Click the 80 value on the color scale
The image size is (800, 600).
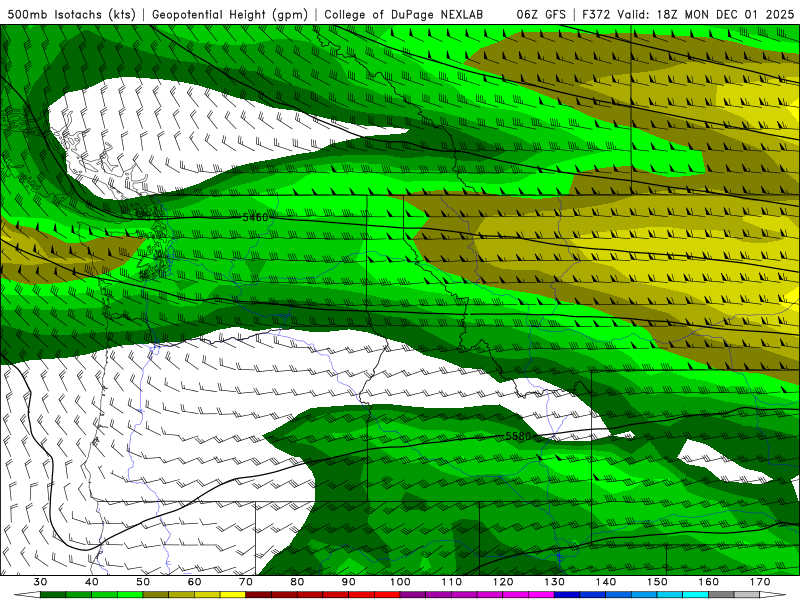297,582
